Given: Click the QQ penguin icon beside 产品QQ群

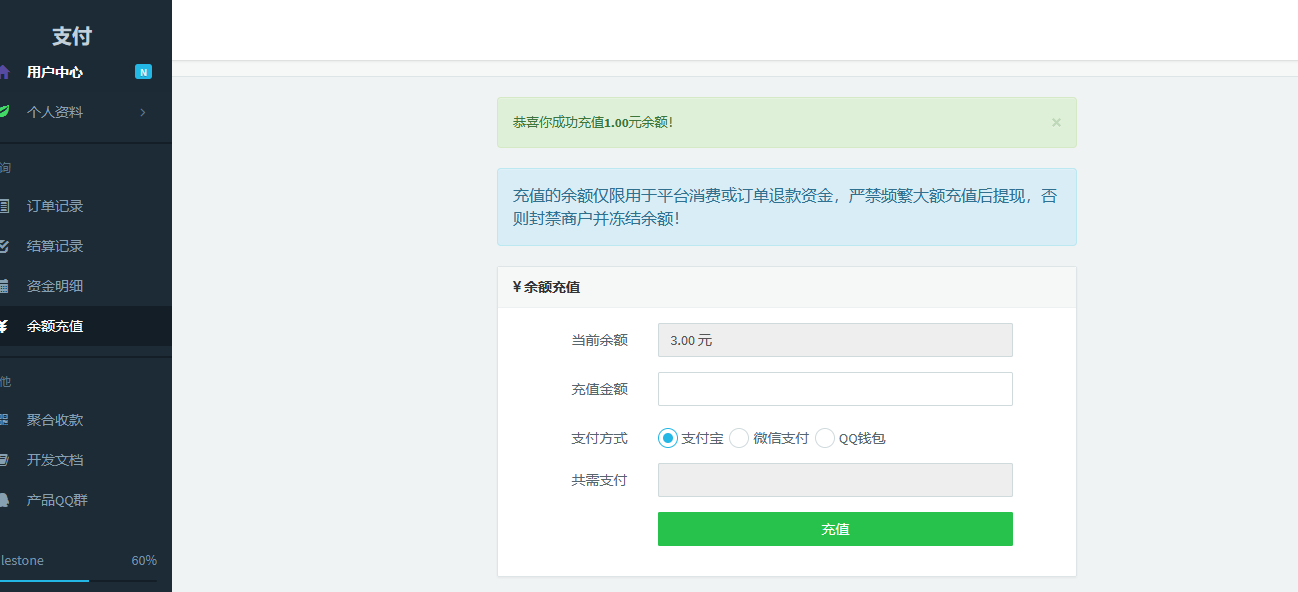Looking at the screenshot, I should point(4,500).
